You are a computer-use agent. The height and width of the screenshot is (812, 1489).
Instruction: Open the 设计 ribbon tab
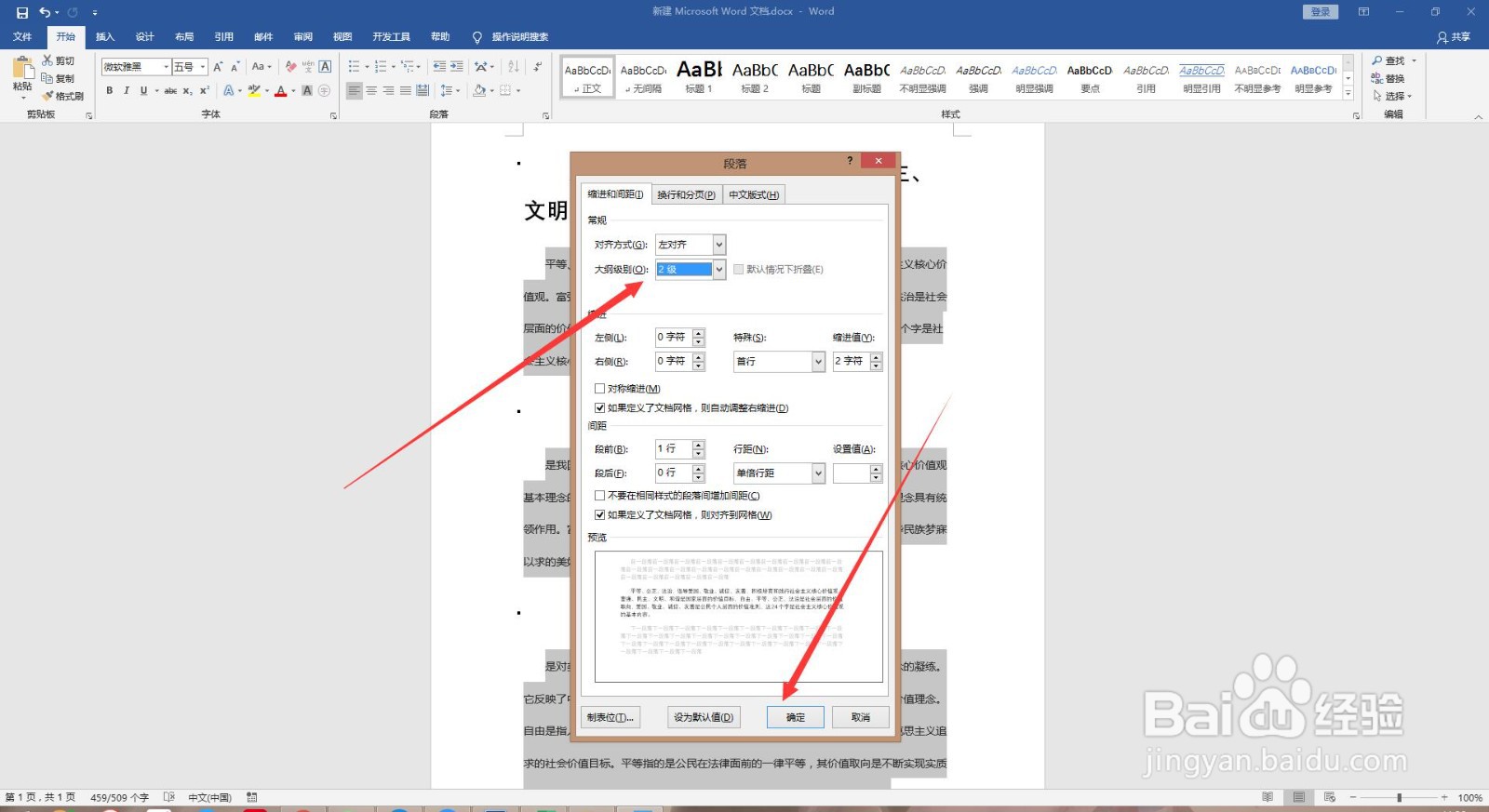[x=145, y=37]
